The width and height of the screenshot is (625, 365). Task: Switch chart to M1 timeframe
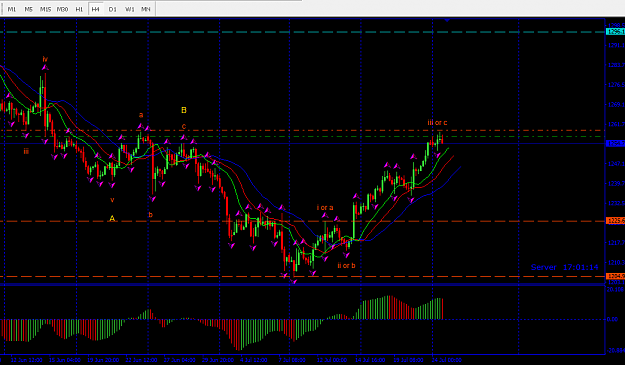pos(12,9)
